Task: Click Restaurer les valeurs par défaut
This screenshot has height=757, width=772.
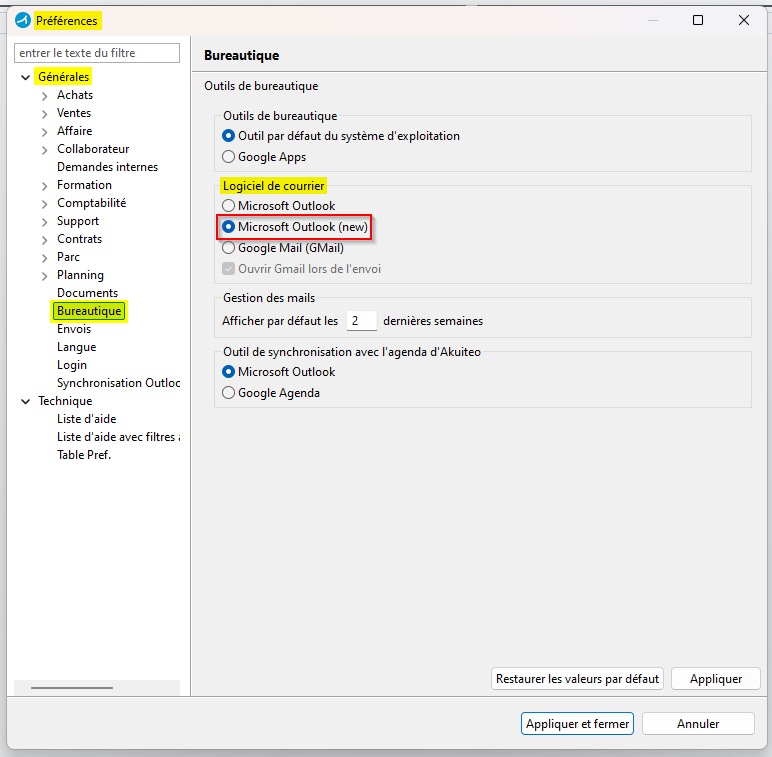Action: (x=577, y=679)
